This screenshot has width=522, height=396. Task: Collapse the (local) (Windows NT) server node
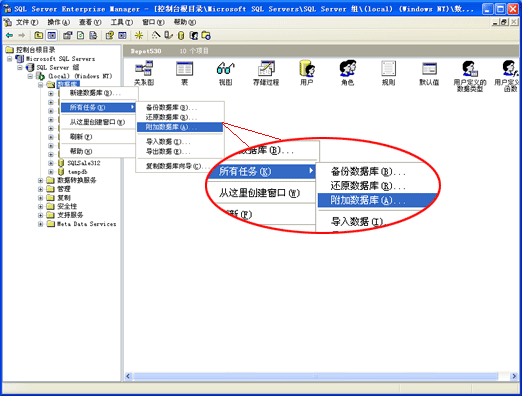click(30, 76)
